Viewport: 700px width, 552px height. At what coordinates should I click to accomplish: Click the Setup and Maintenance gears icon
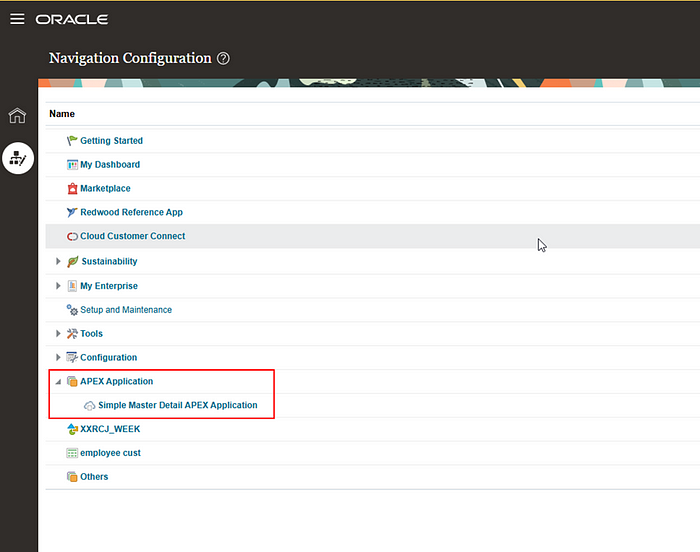(x=72, y=309)
